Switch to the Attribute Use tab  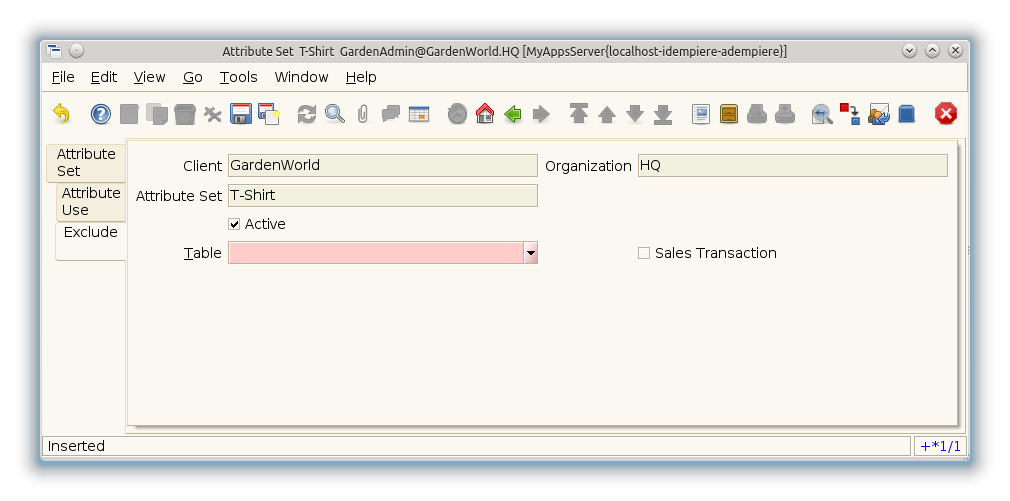[91, 202]
